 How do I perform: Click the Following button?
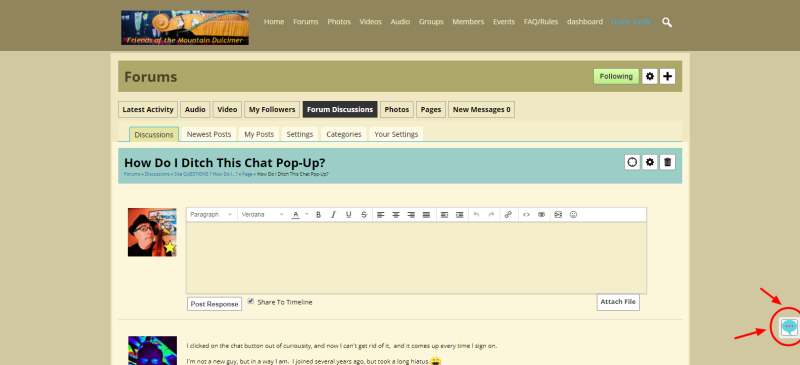(x=616, y=77)
